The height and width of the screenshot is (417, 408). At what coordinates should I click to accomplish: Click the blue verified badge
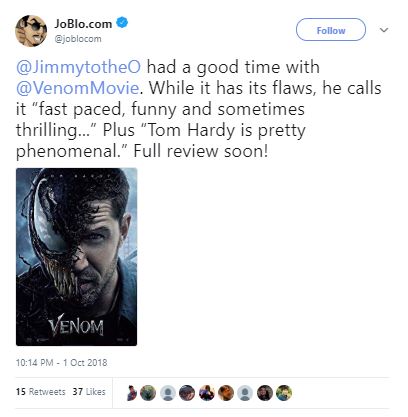point(122,23)
